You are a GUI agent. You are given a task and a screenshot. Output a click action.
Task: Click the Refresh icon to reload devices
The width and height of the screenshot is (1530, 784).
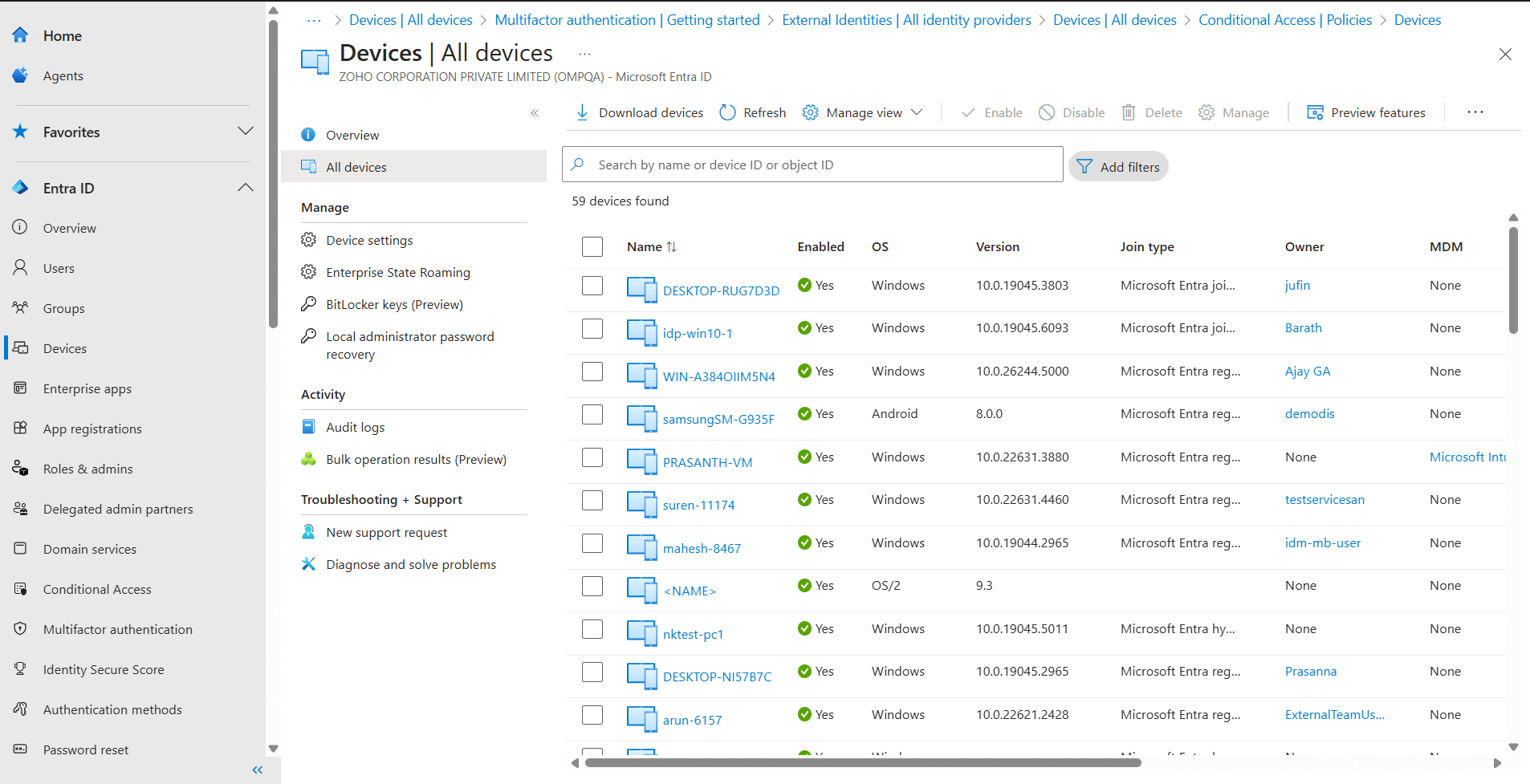pyautogui.click(x=751, y=112)
